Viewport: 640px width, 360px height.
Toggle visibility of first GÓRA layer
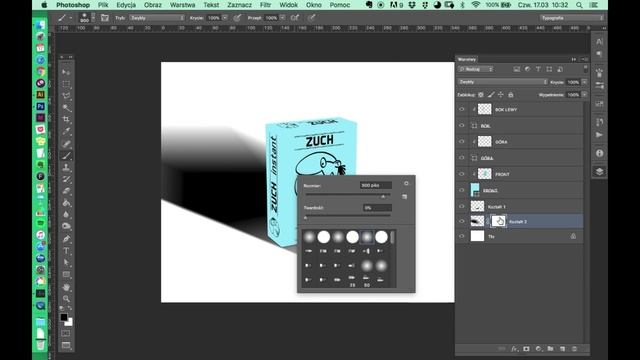point(462,142)
